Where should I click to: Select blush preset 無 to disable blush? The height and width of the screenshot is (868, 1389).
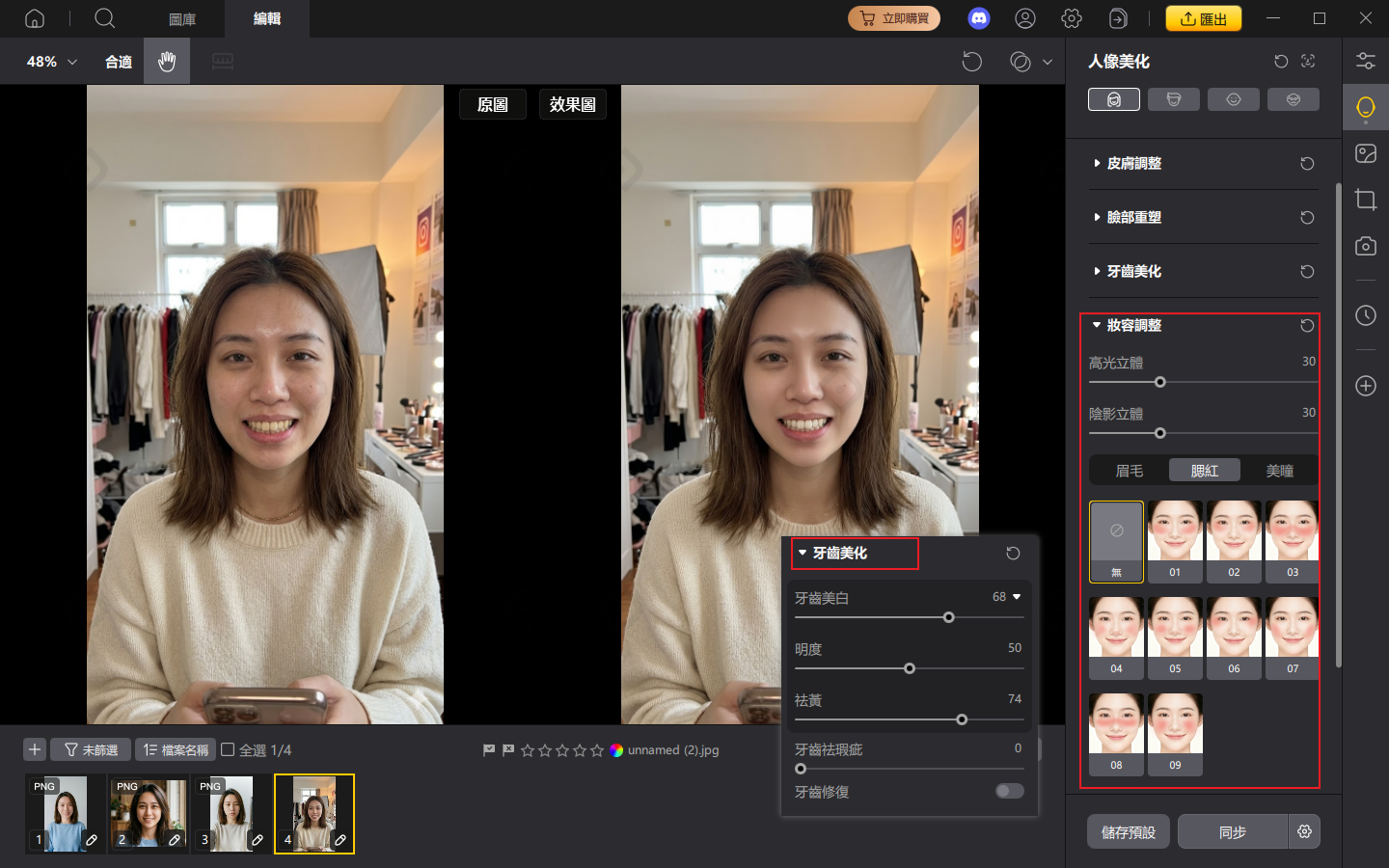1116,541
